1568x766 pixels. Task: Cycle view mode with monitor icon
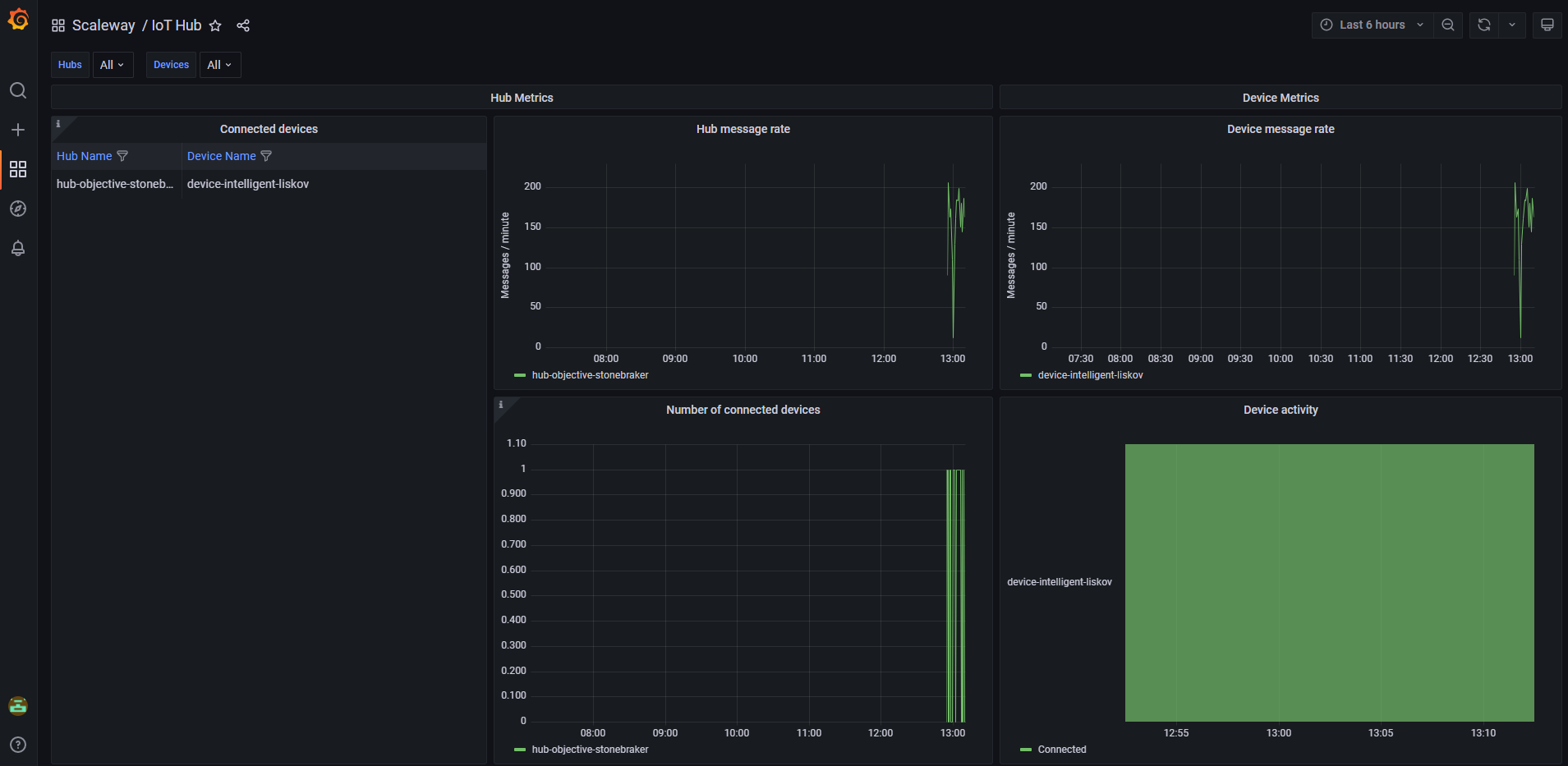pyautogui.click(x=1547, y=25)
